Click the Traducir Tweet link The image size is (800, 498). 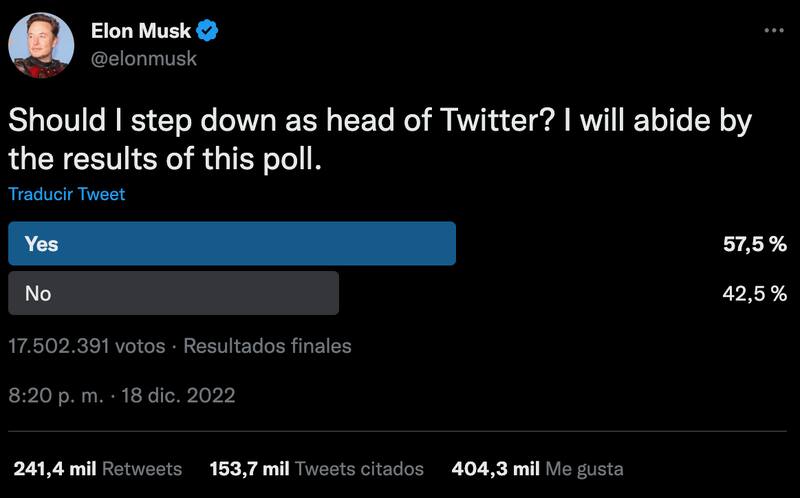coord(66,194)
